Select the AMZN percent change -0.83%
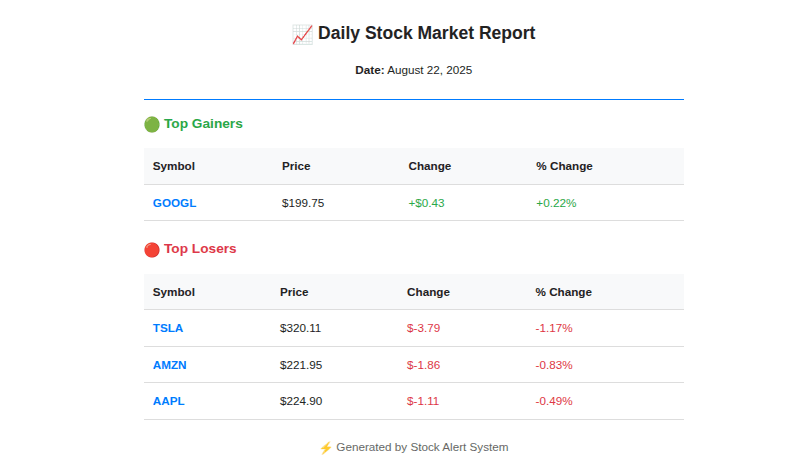 pyautogui.click(x=554, y=365)
